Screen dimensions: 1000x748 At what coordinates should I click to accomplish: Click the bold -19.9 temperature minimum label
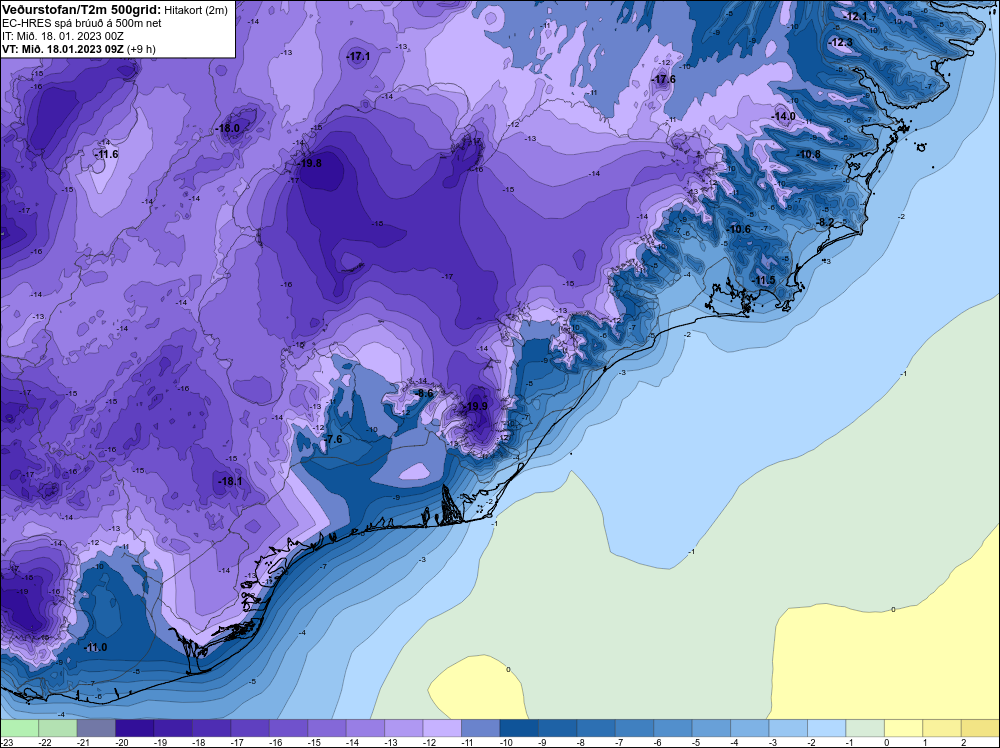(x=475, y=406)
